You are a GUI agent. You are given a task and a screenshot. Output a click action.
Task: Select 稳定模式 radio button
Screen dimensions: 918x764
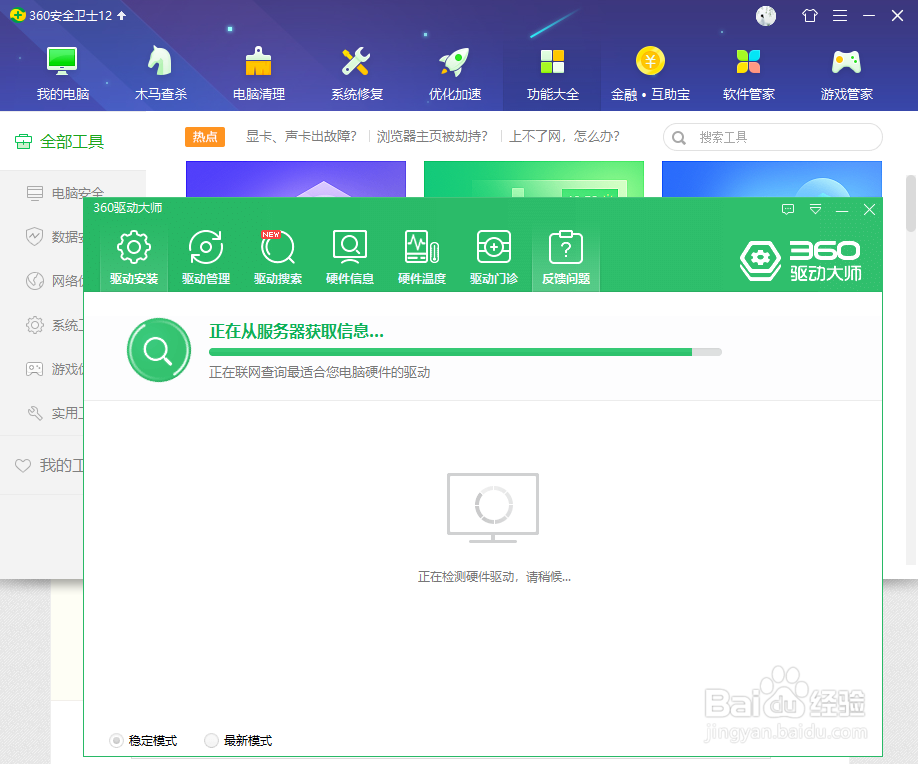click(x=116, y=741)
